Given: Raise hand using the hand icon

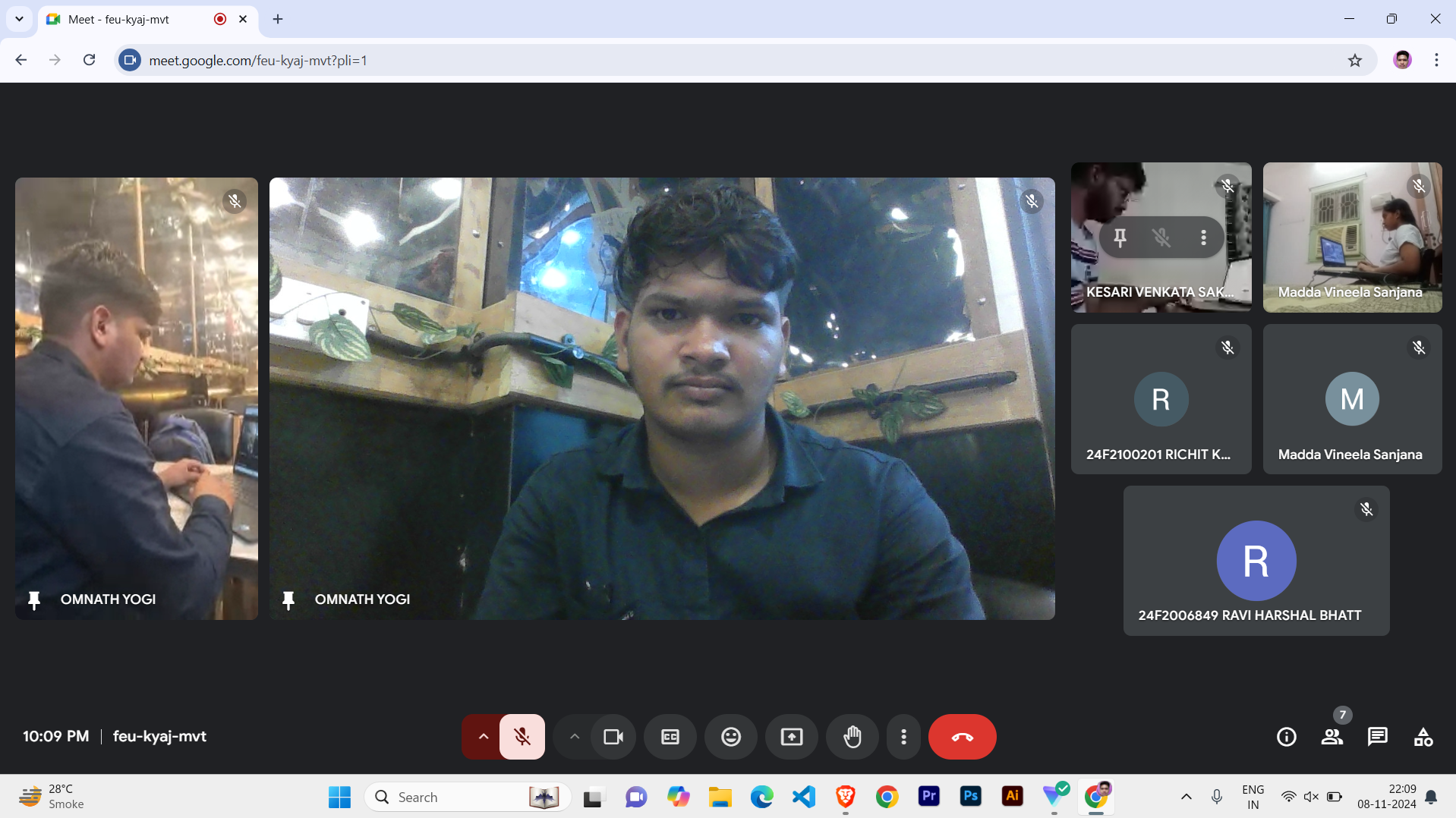Looking at the screenshot, I should [852, 737].
